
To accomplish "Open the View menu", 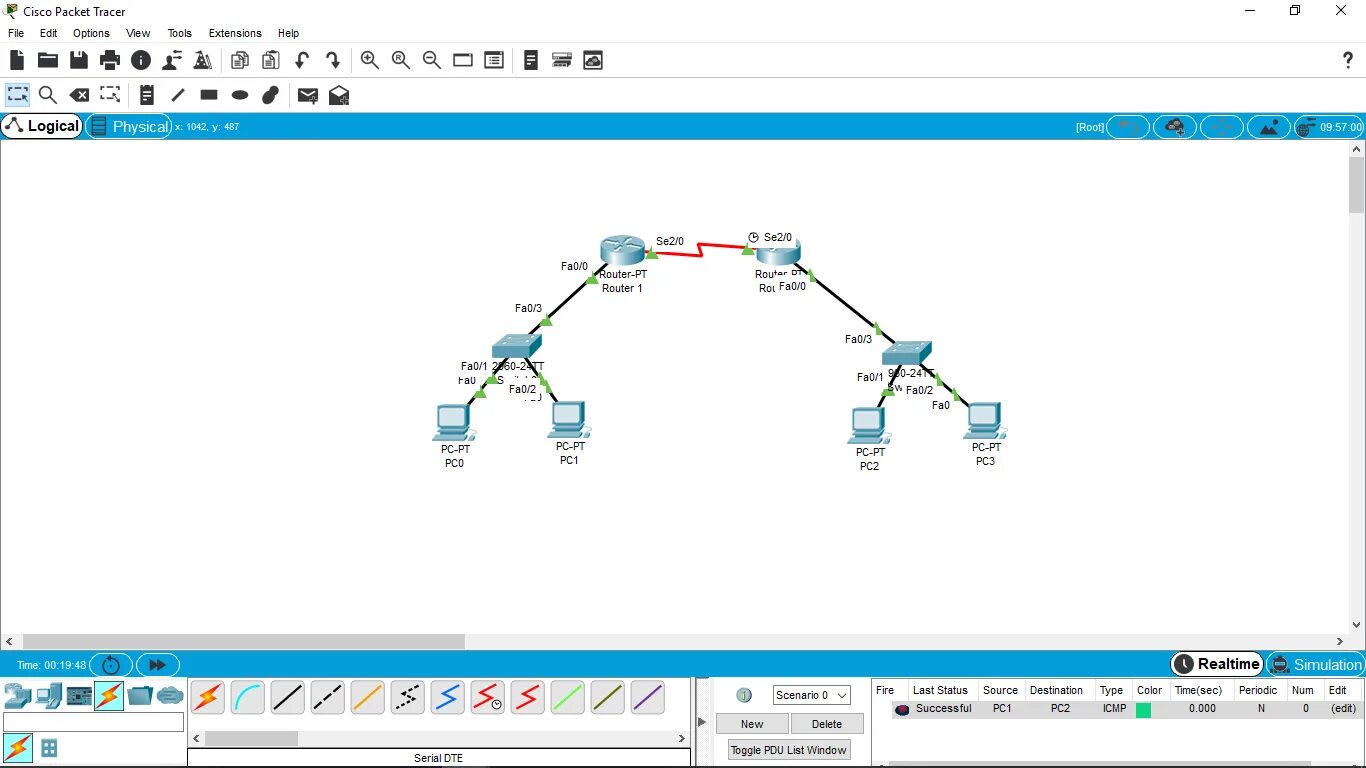I will 138,33.
